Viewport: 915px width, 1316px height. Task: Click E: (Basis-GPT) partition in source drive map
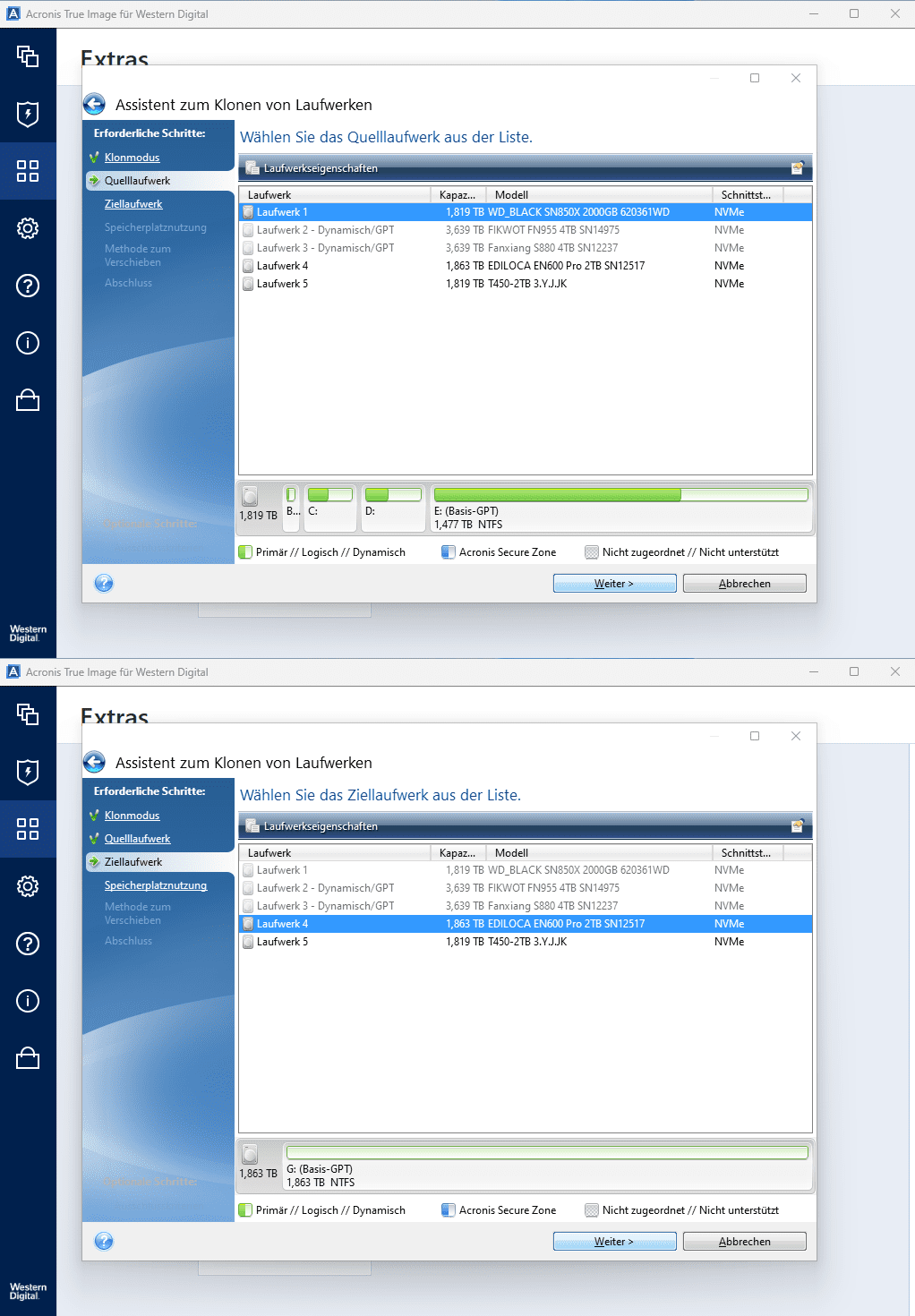[620, 508]
